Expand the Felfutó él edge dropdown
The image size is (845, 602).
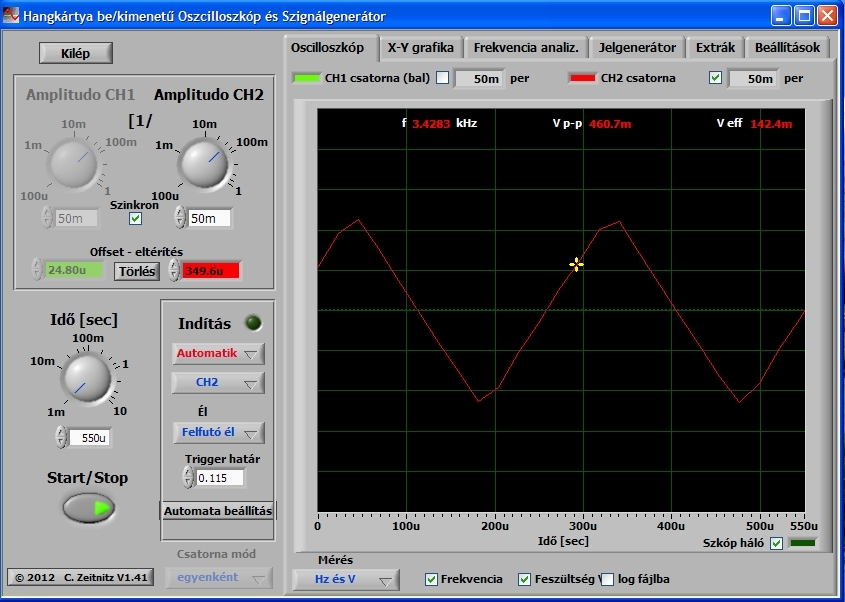(x=218, y=433)
